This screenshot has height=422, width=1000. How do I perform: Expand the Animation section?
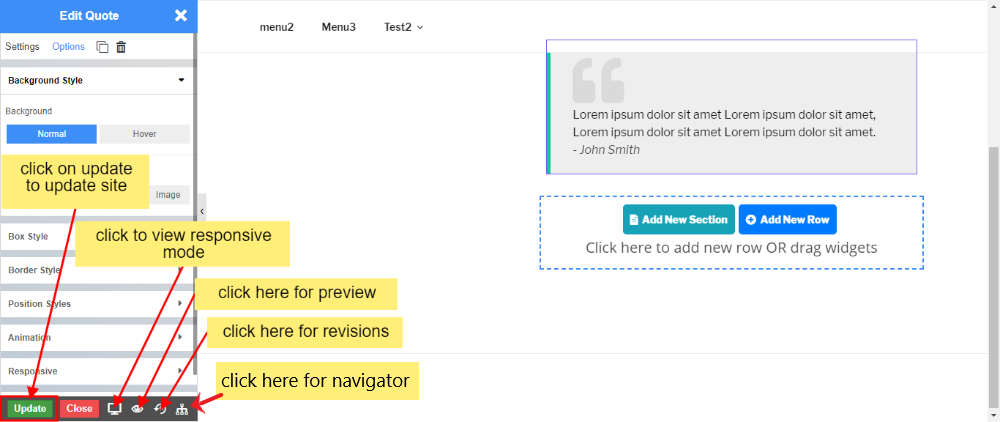[x=96, y=338]
